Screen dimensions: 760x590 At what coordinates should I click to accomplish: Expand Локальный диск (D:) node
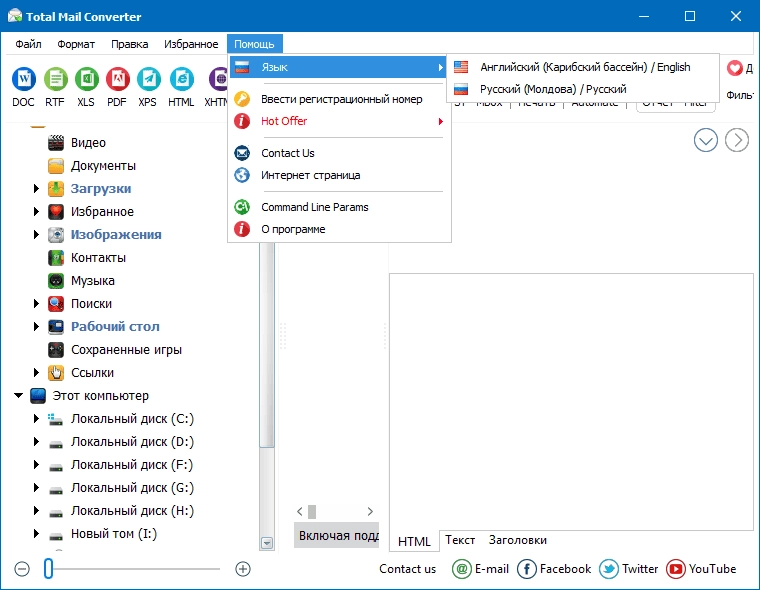[x=36, y=442]
